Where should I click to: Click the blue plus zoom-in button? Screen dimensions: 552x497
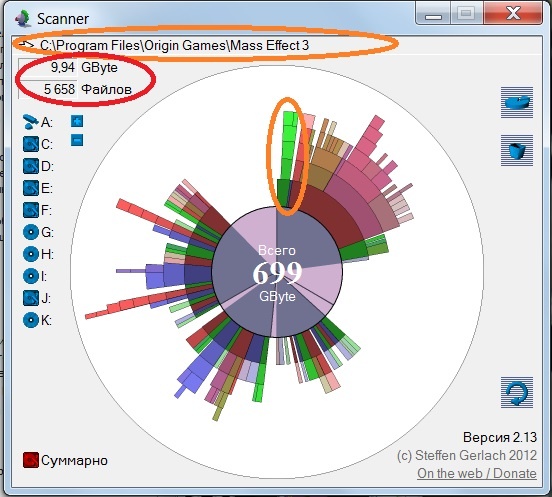(x=77, y=121)
